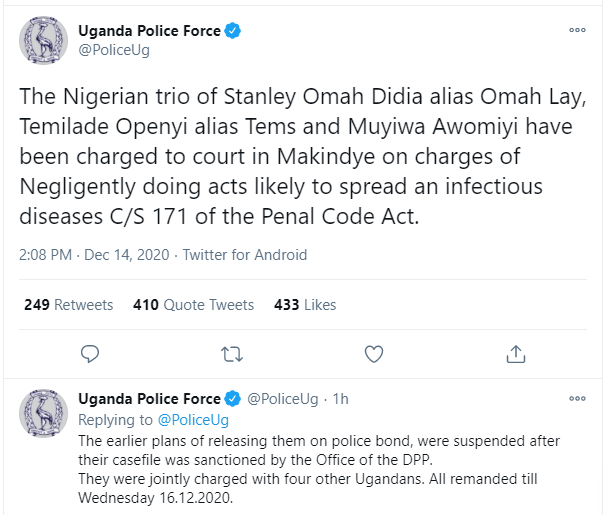The height and width of the screenshot is (515, 603).
Task: Click the @PoliceUg link after Replying to
Action: click(193, 420)
